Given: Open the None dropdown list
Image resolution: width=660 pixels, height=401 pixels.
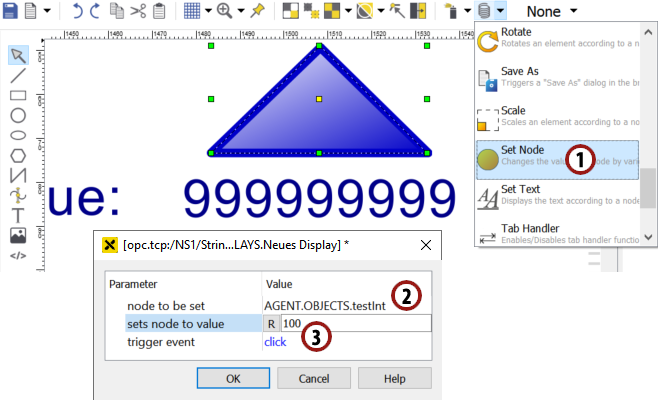Looking at the screenshot, I should coord(551,12).
